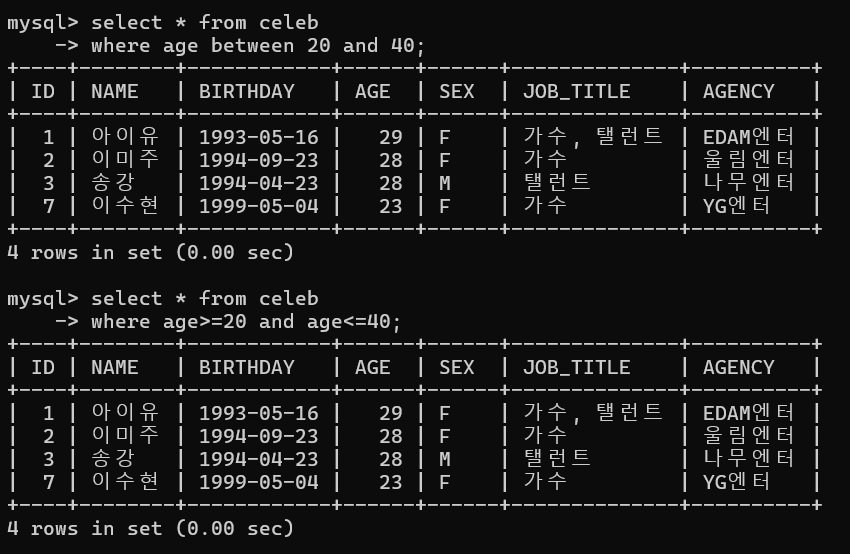Image resolution: width=850 pixels, height=554 pixels.
Task: Click the 'where age>=20 and age<=40;' line
Action: point(246,322)
